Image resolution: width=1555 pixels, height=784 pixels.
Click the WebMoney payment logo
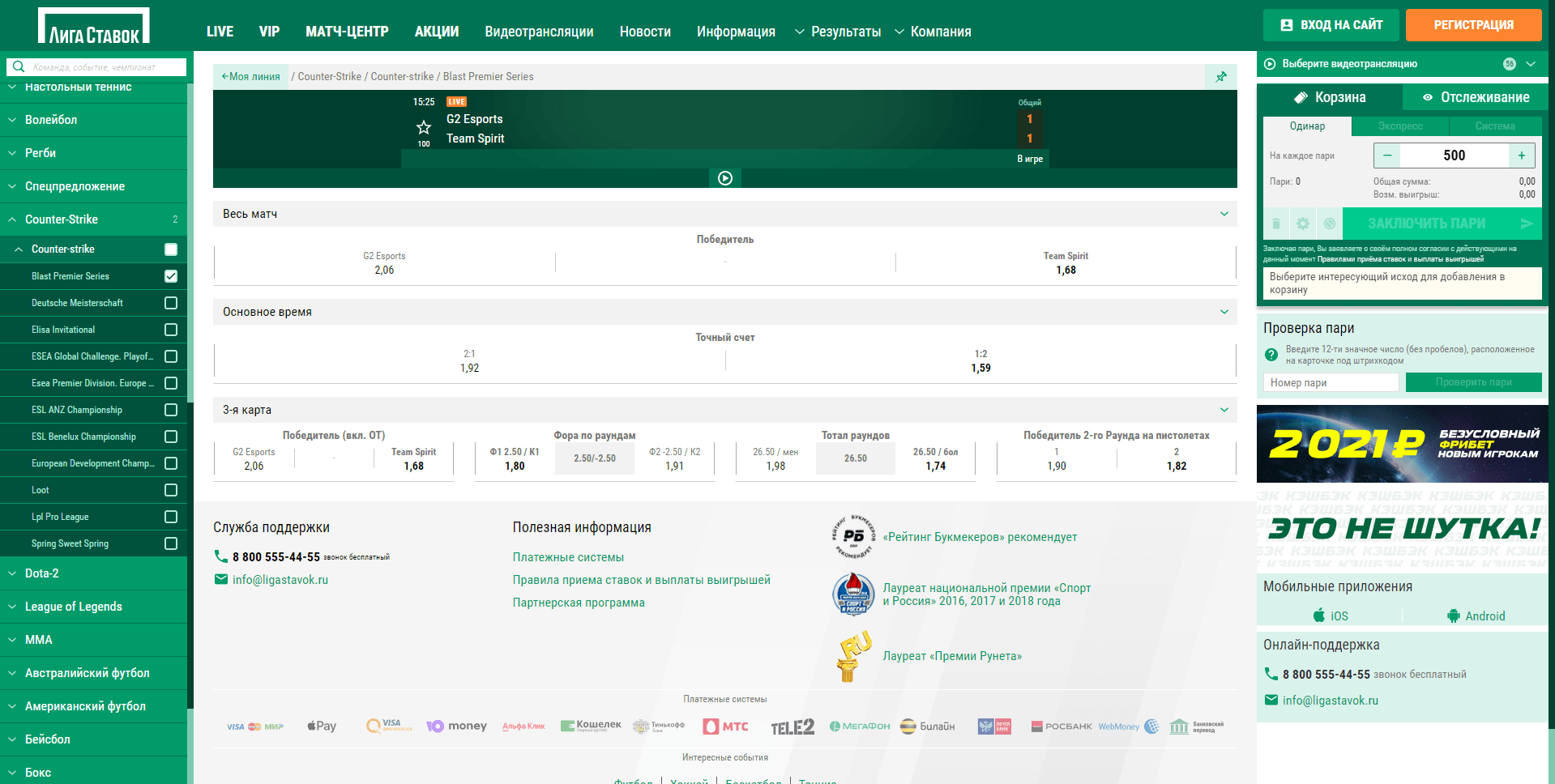click(x=1128, y=726)
